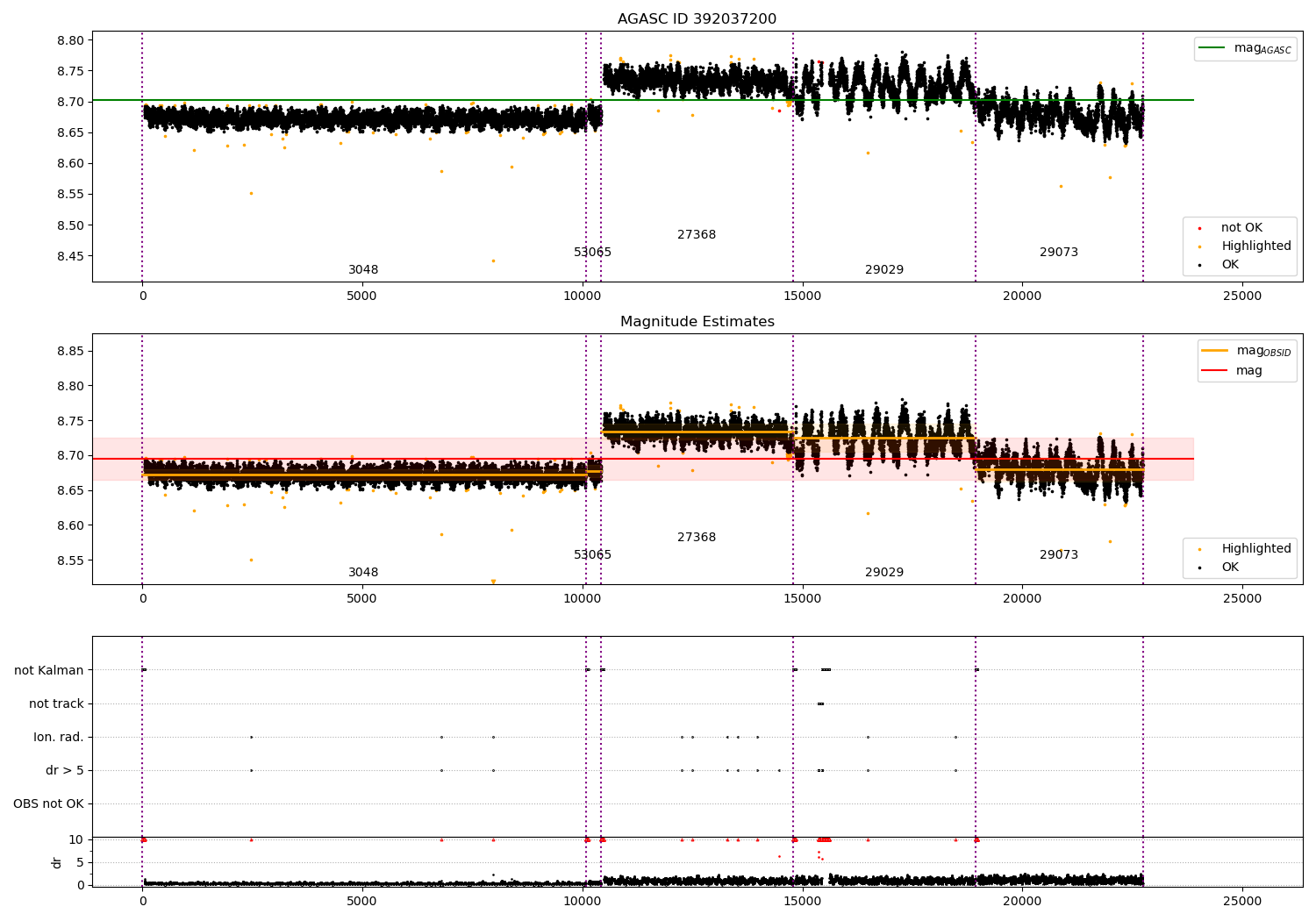
Task: Click the 10 tick on the dr axis
Action: [x=76, y=840]
